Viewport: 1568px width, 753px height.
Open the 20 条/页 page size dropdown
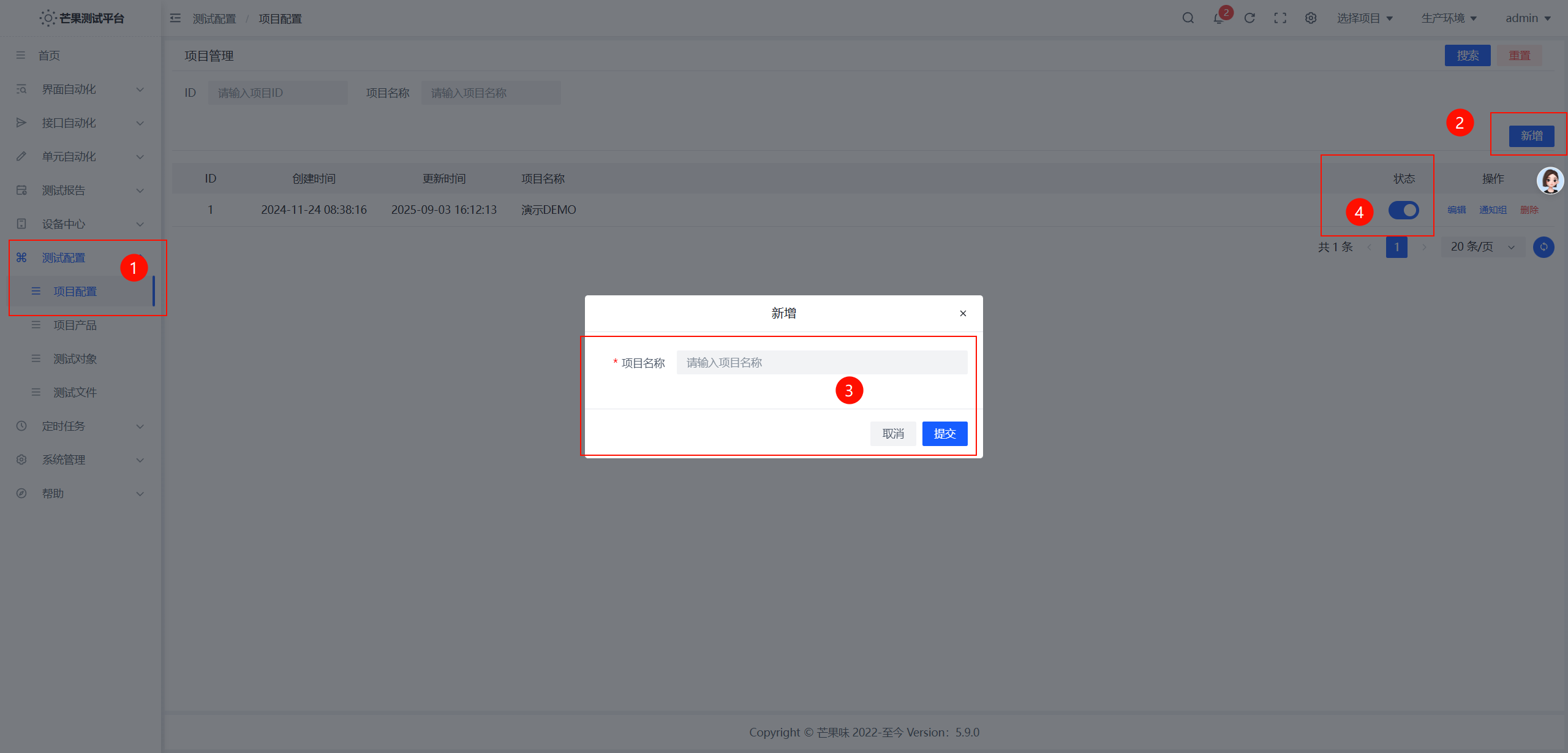1480,247
